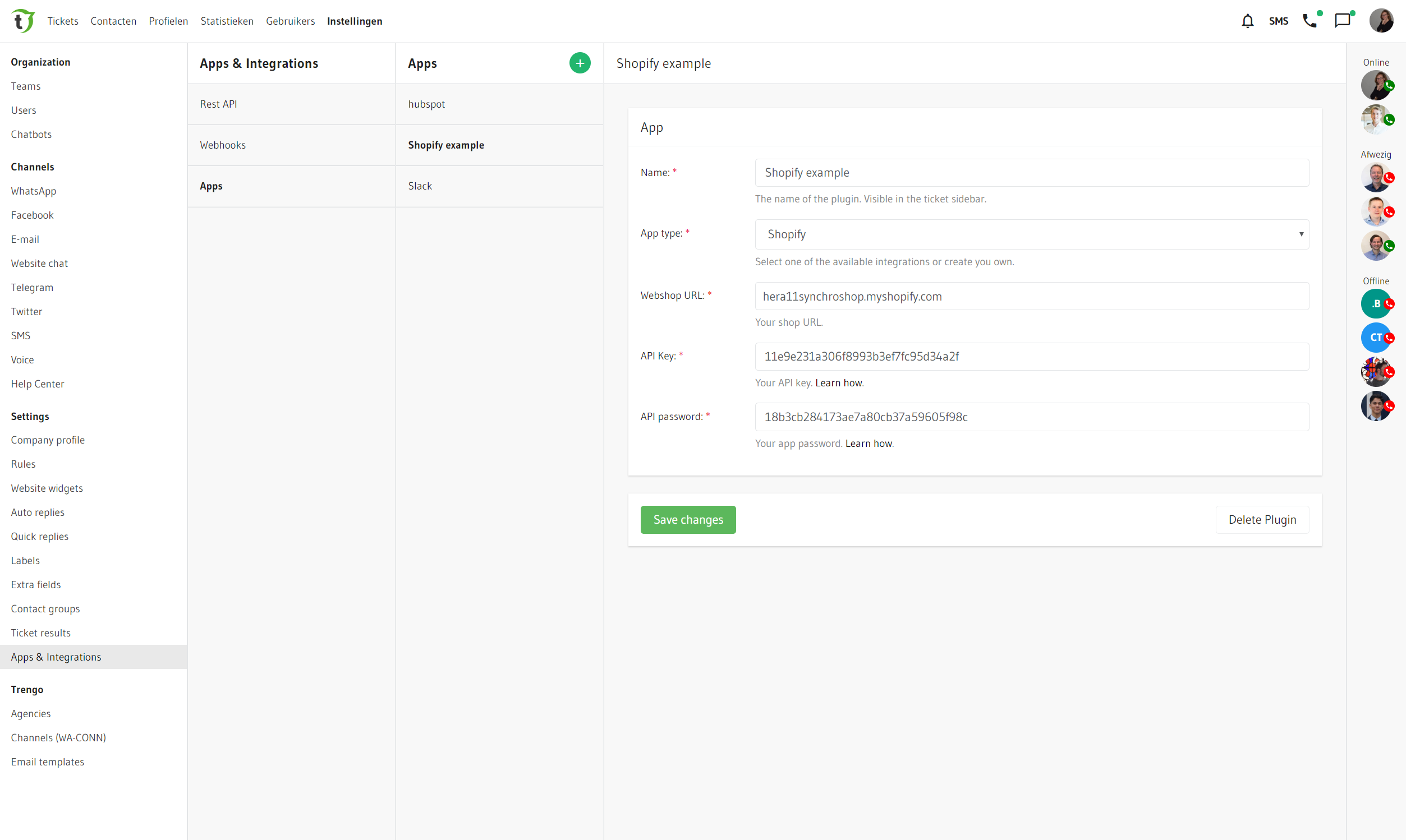The image size is (1406, 840).
Task: Open the chat bubble icon top right
Action: point(1343,21)
